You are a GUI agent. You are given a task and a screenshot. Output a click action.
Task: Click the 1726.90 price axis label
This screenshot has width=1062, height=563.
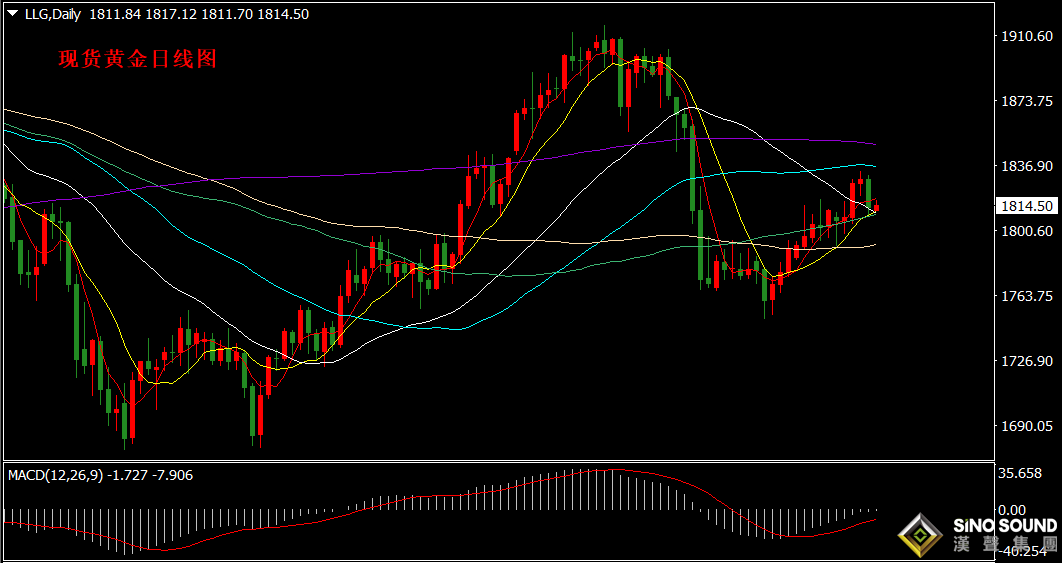1029,361
